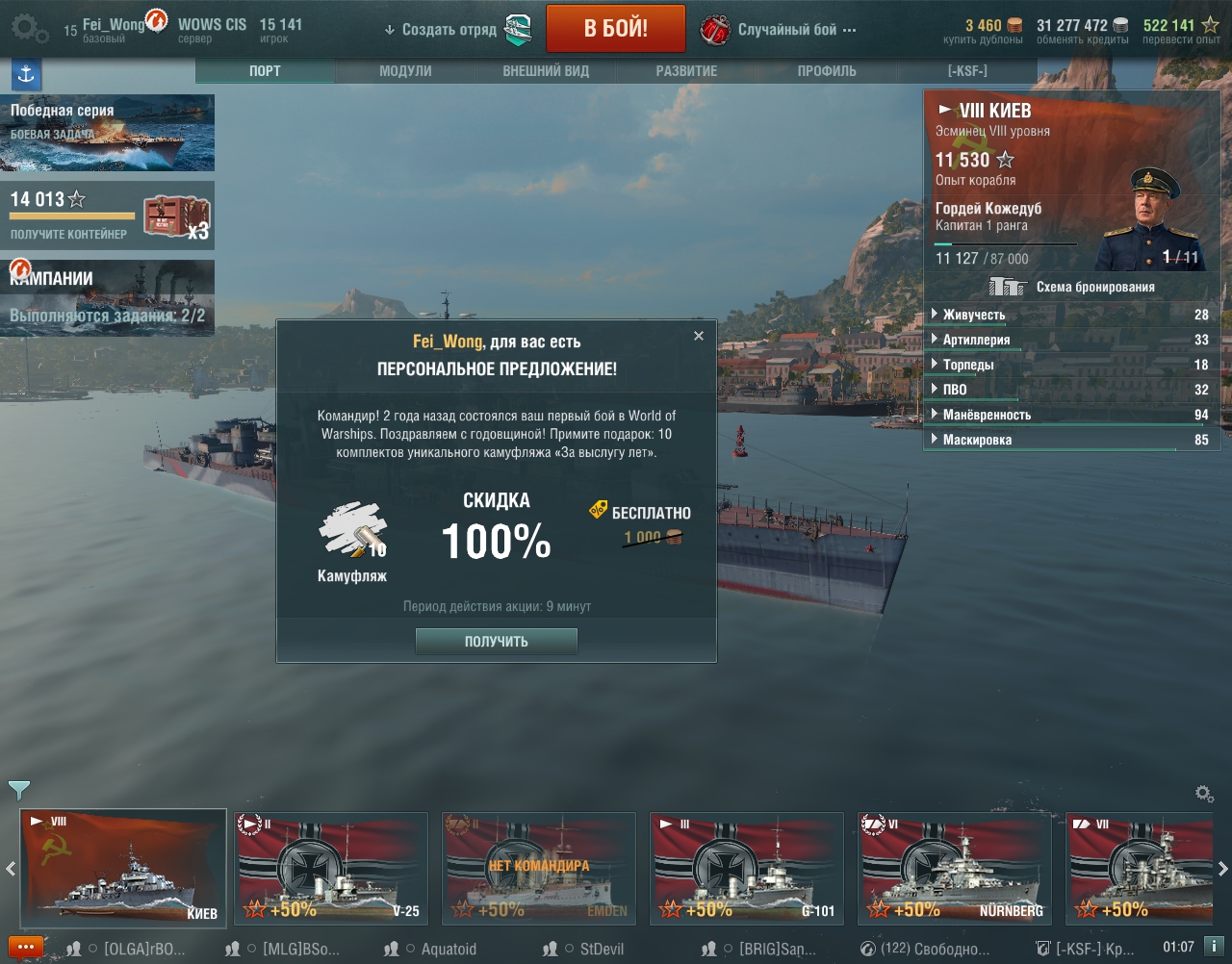The width and height of the screenshot is (1232, 964).
Task: Switch to the МОДУЛИ tab
Action: point(405,71)
